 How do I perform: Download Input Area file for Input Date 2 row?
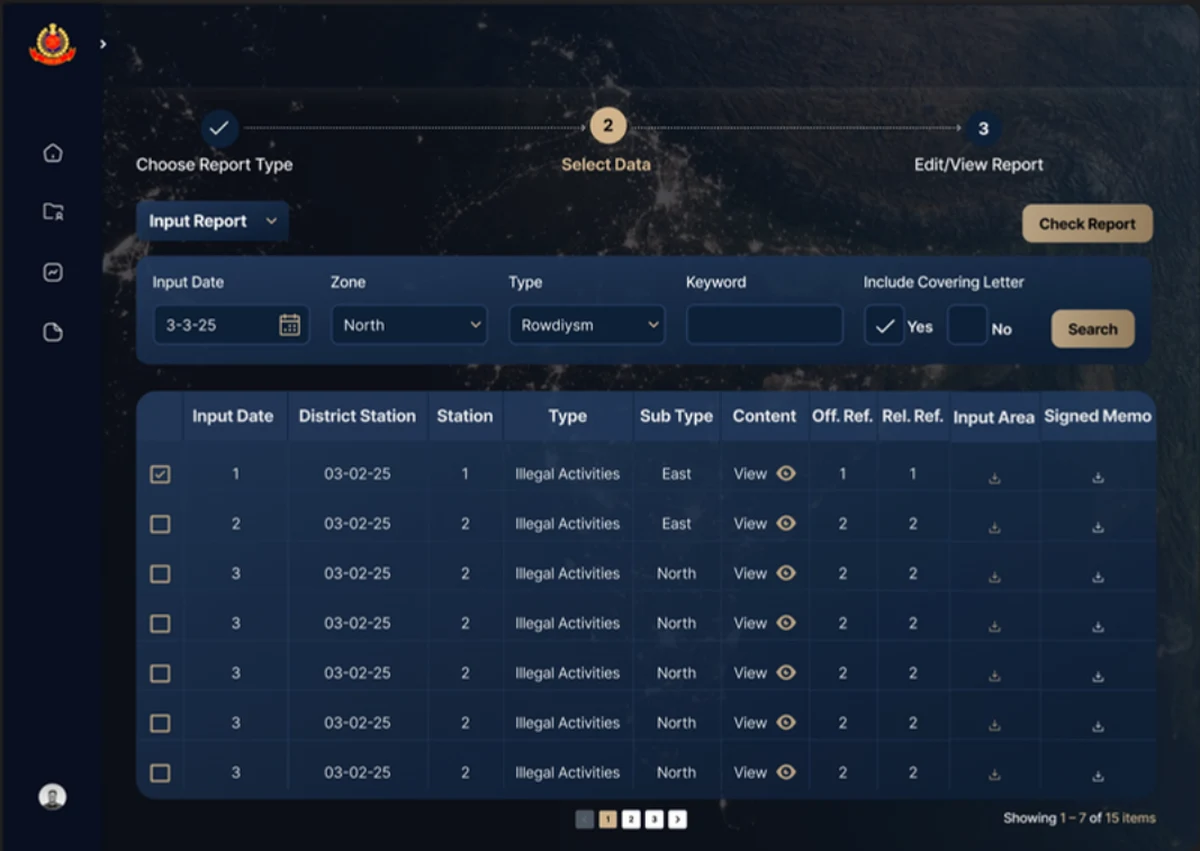point(994,526)
